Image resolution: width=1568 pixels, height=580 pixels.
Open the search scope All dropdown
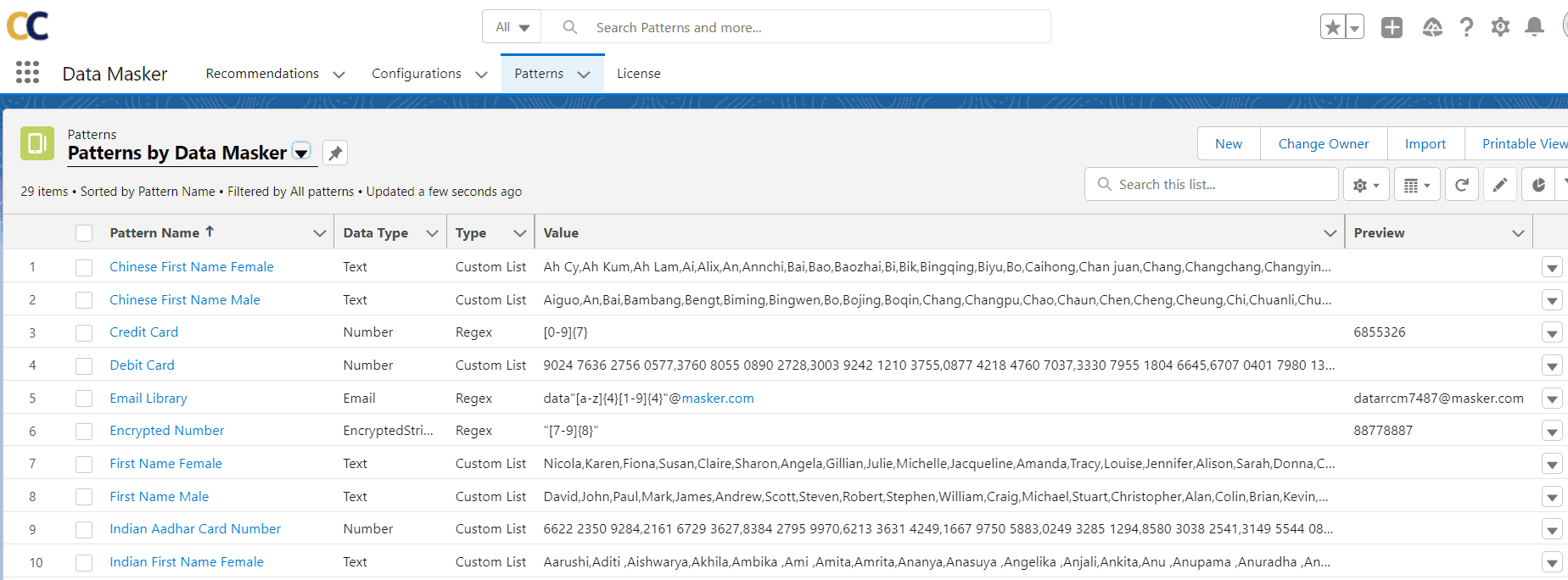click(x=512, y=27)
